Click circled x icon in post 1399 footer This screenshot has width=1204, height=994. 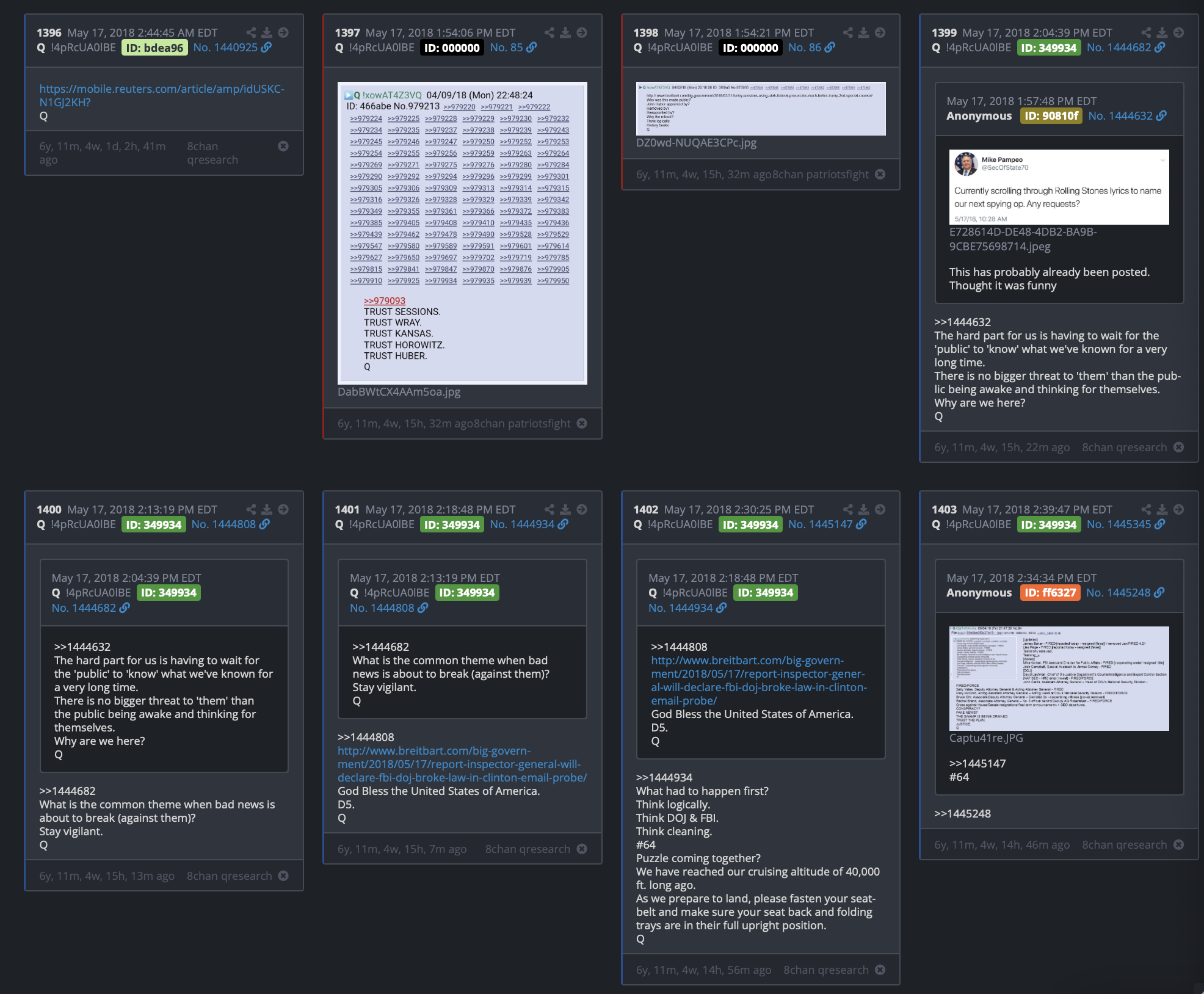(x=1179, y=448)
